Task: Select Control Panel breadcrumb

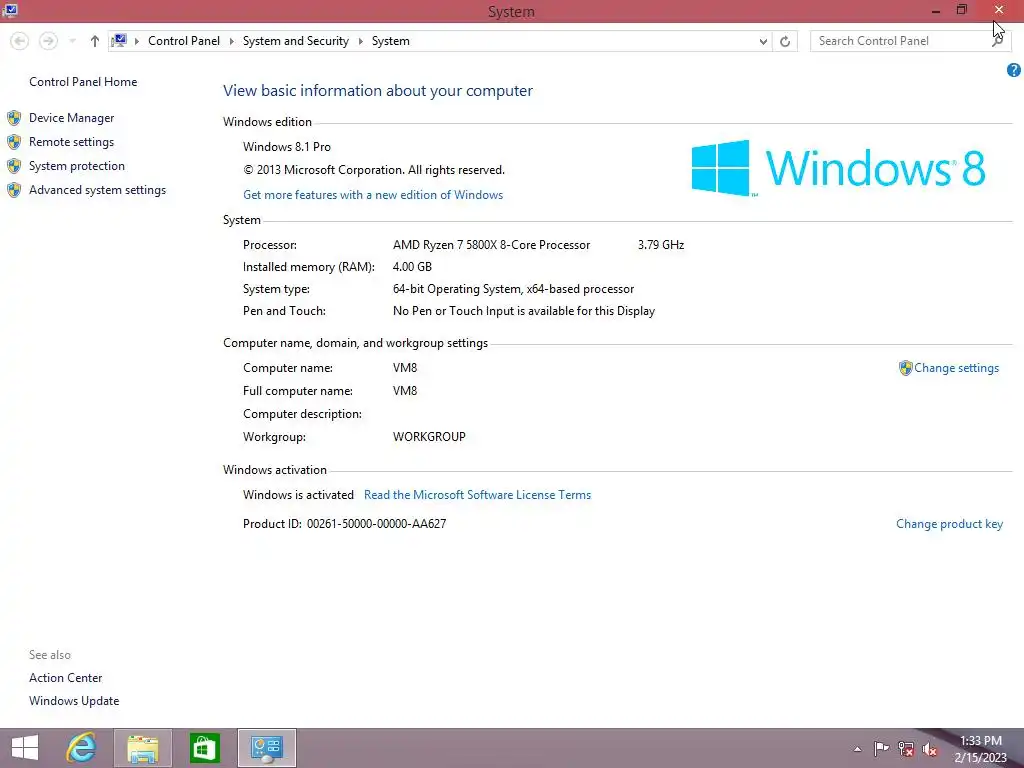Action: tap(184, 40)
